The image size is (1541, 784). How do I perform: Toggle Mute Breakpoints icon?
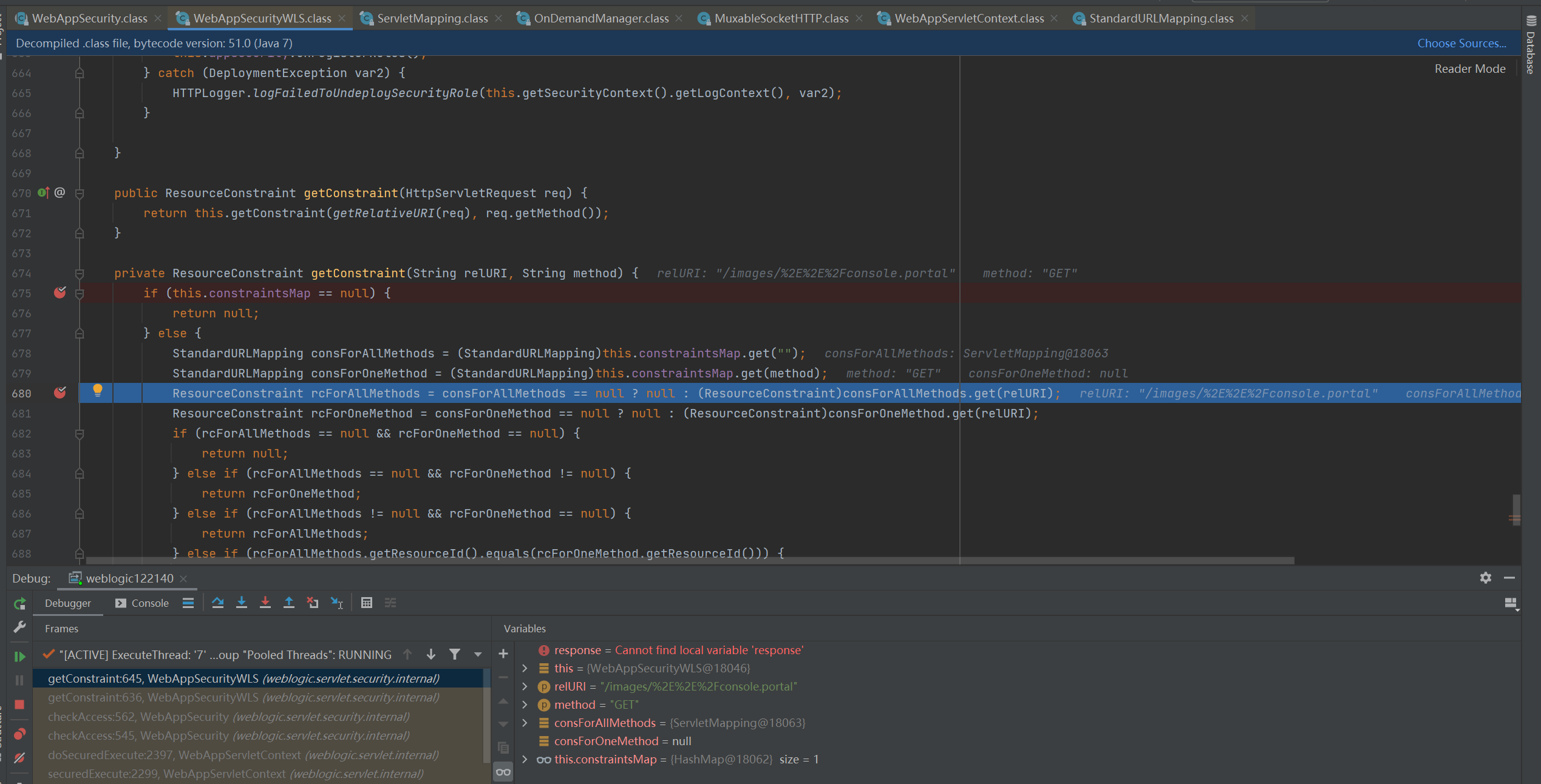pos(19,758)
